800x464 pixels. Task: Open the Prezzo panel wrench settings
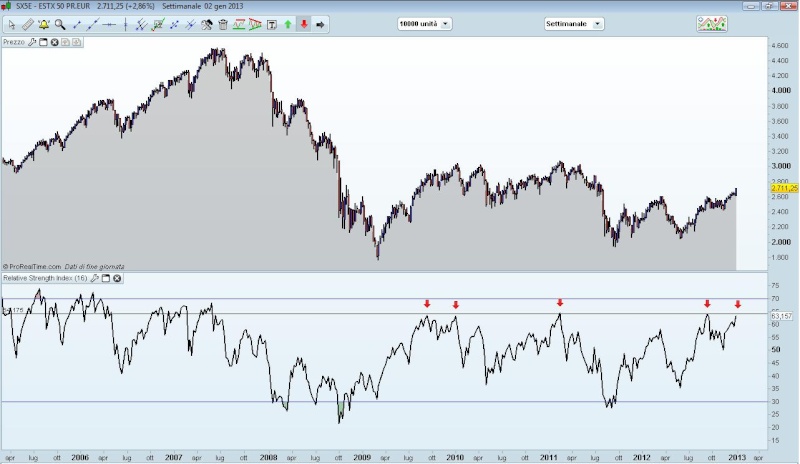click(x=32, y=42)
